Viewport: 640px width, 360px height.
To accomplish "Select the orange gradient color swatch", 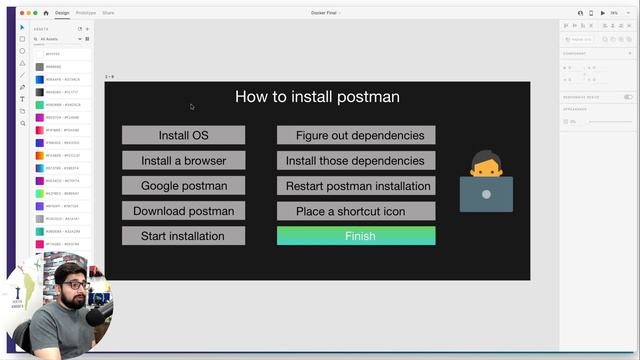I will pos(40,156).
